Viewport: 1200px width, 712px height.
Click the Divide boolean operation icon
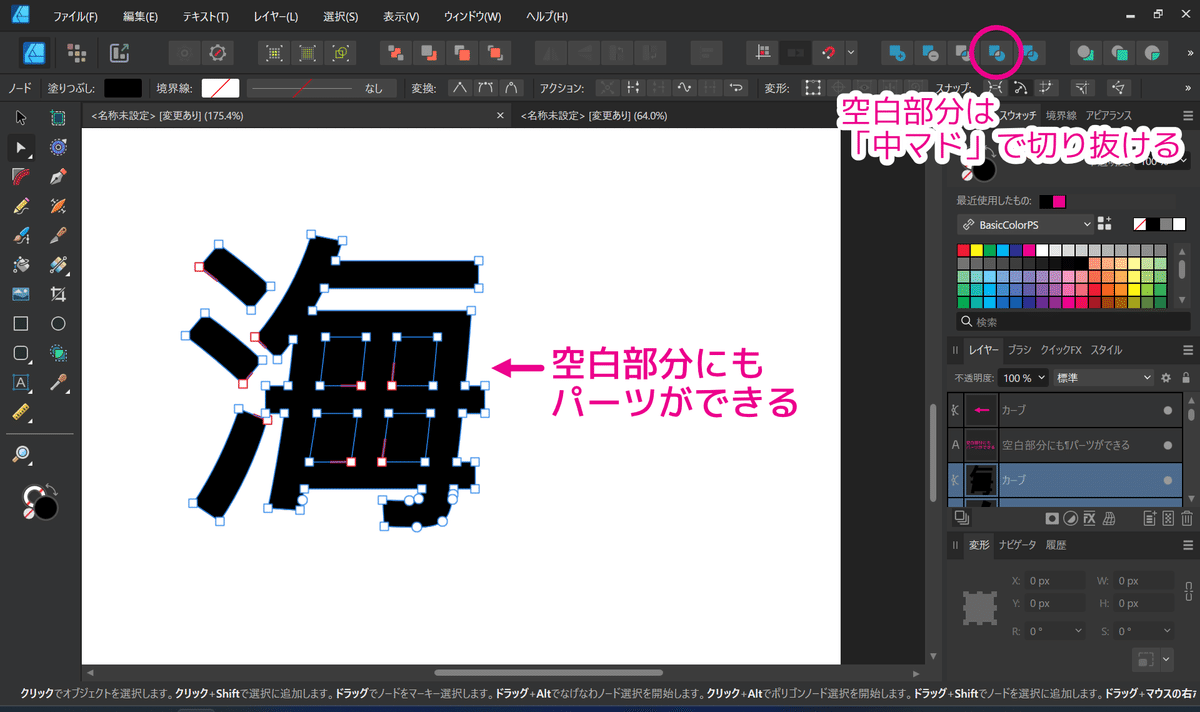coord(1031,52)
